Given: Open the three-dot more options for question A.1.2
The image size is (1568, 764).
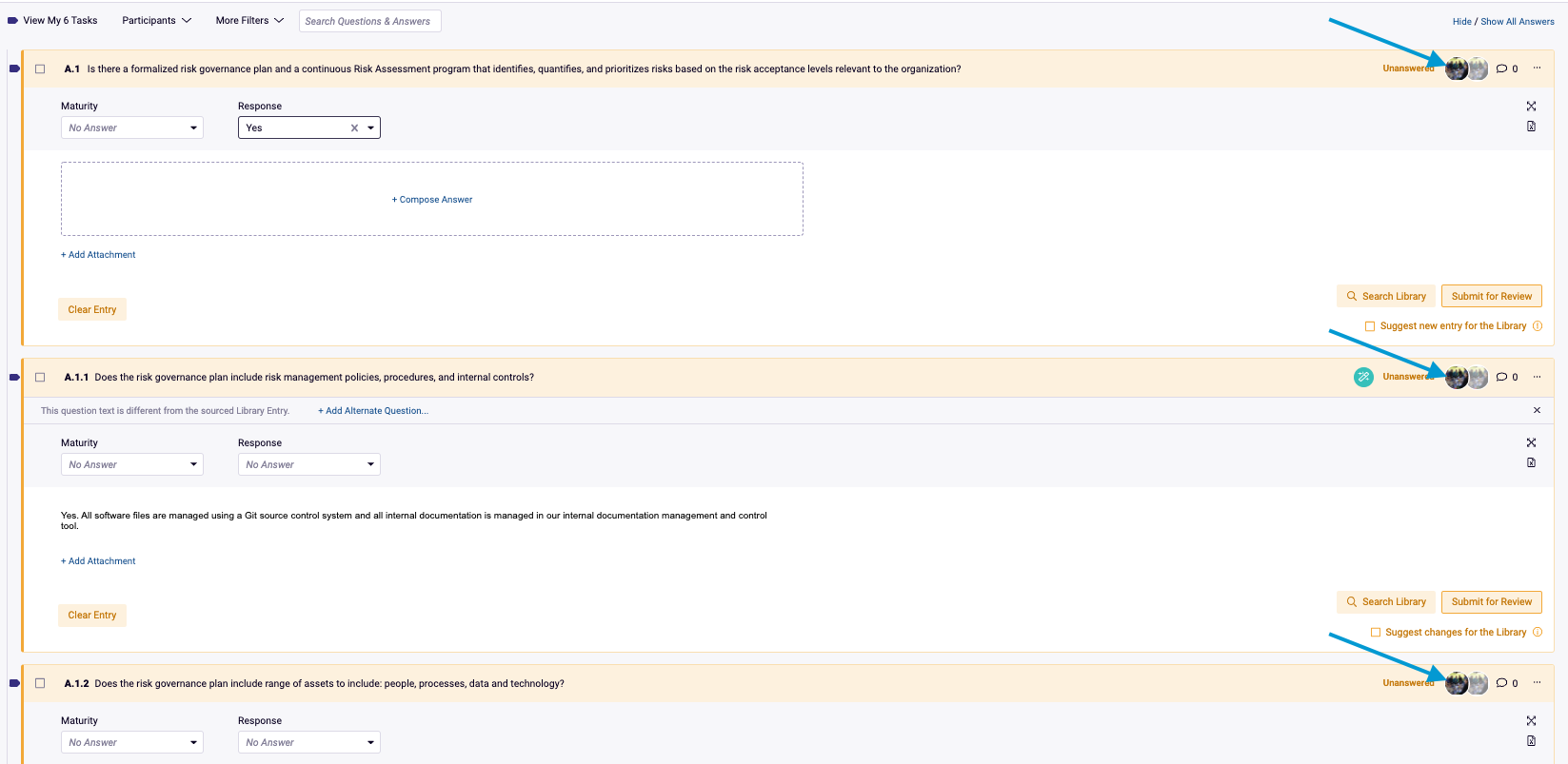Looking at the screenshot, I should point(1537,683).
